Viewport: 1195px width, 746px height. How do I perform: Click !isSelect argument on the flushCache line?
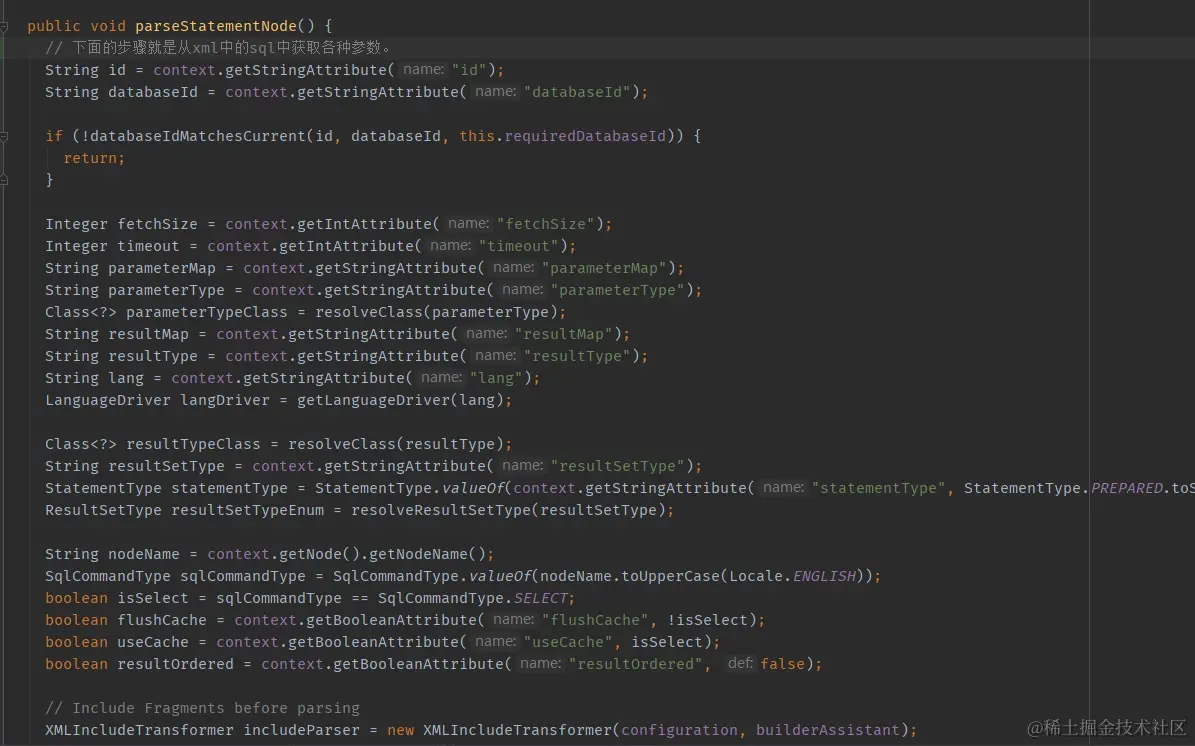[x=706, y=620]
